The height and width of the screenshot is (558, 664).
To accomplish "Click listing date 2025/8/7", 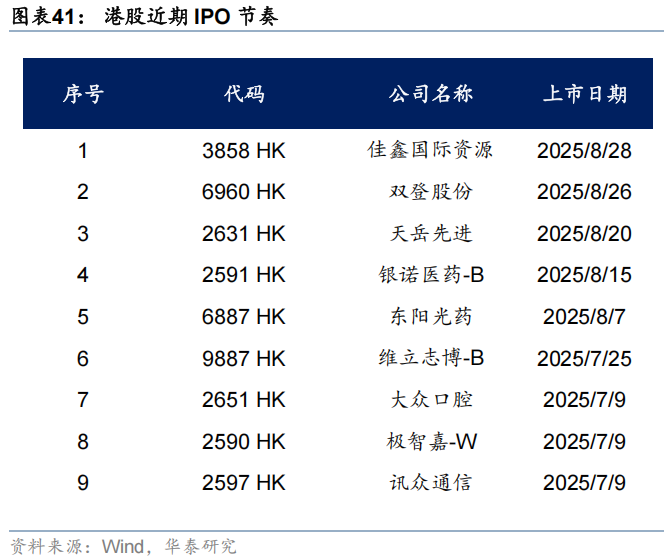I will pyautogui.click(x=584, y=317).
